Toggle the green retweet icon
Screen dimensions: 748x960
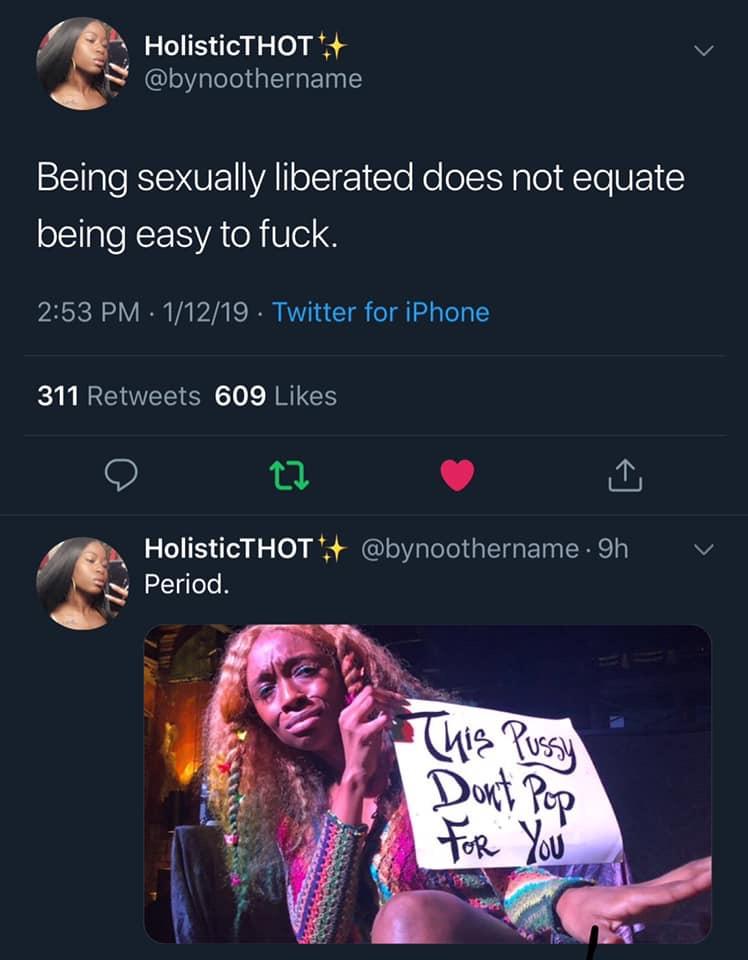290,476
